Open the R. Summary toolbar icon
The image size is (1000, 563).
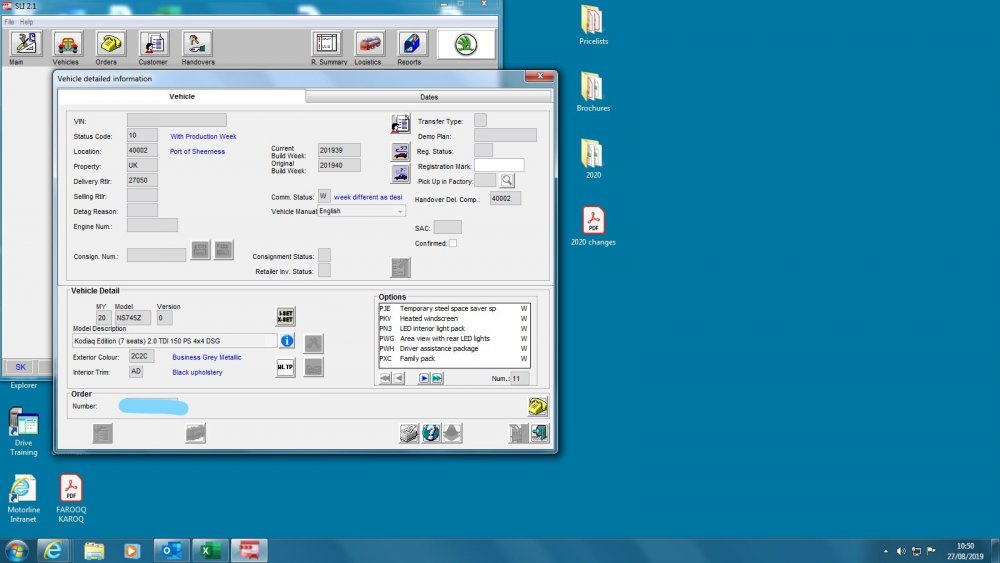(327, 44)
